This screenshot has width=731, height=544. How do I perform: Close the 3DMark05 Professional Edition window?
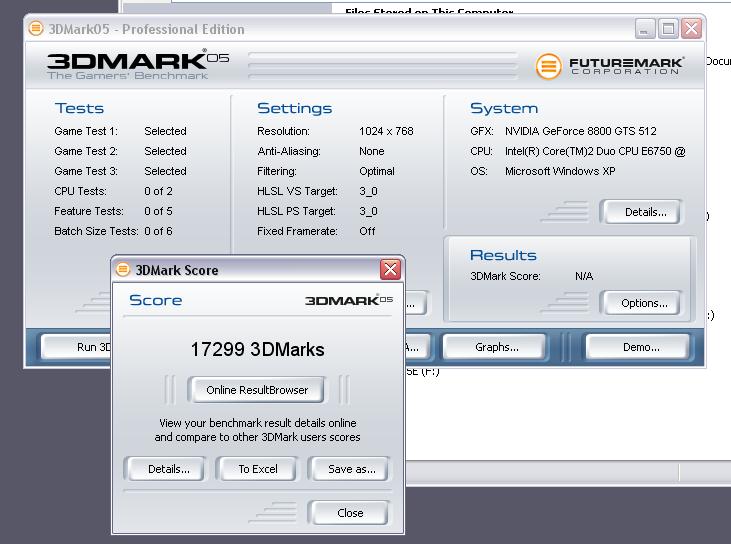pos(691,29)
